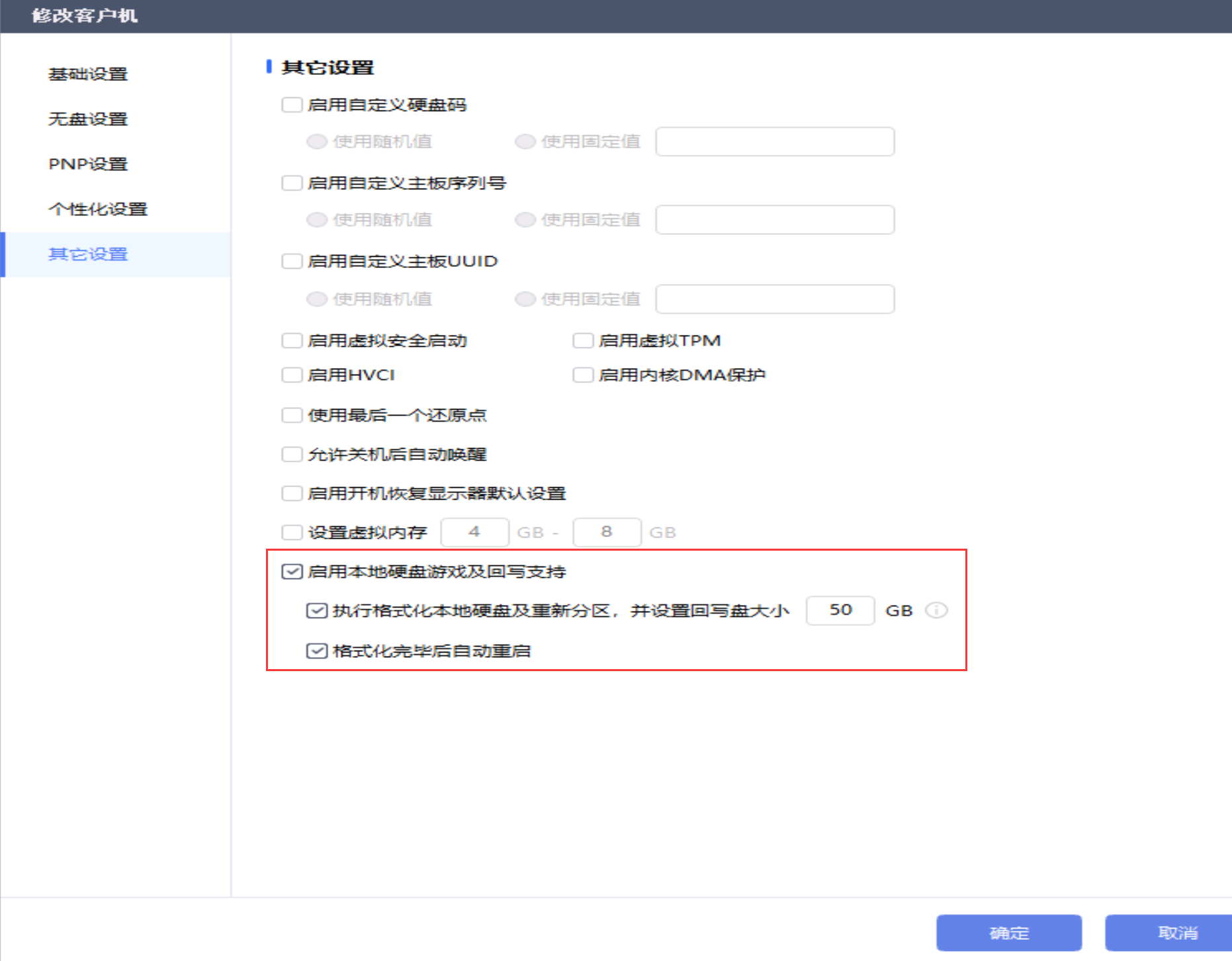
Task: Enable 启用虚拟安全启动
Action: 291,340
